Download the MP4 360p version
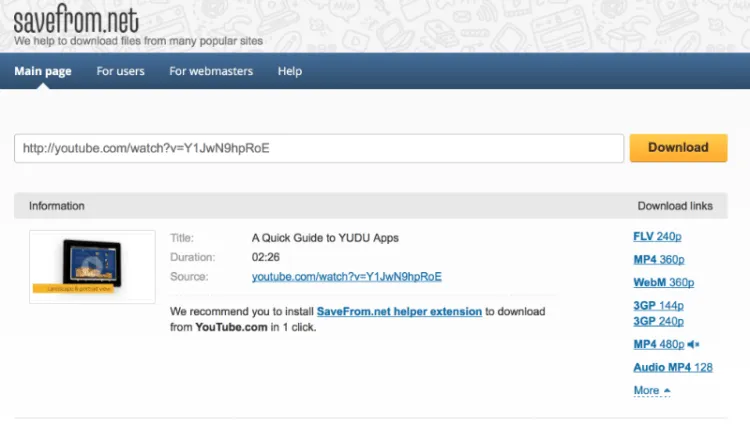Image resolution: width=750 pixels, height=441 pixels. [x=659, y=259]
